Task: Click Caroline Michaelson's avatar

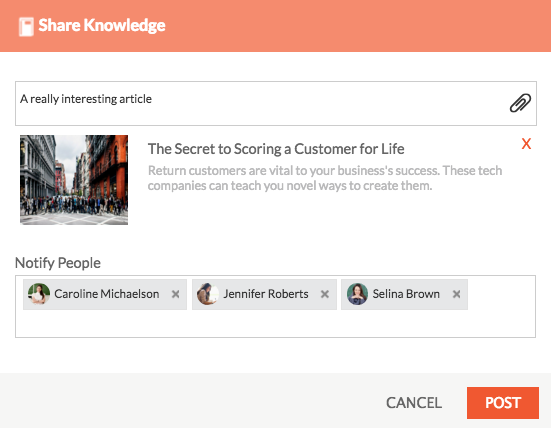Action: coord(39,294)
